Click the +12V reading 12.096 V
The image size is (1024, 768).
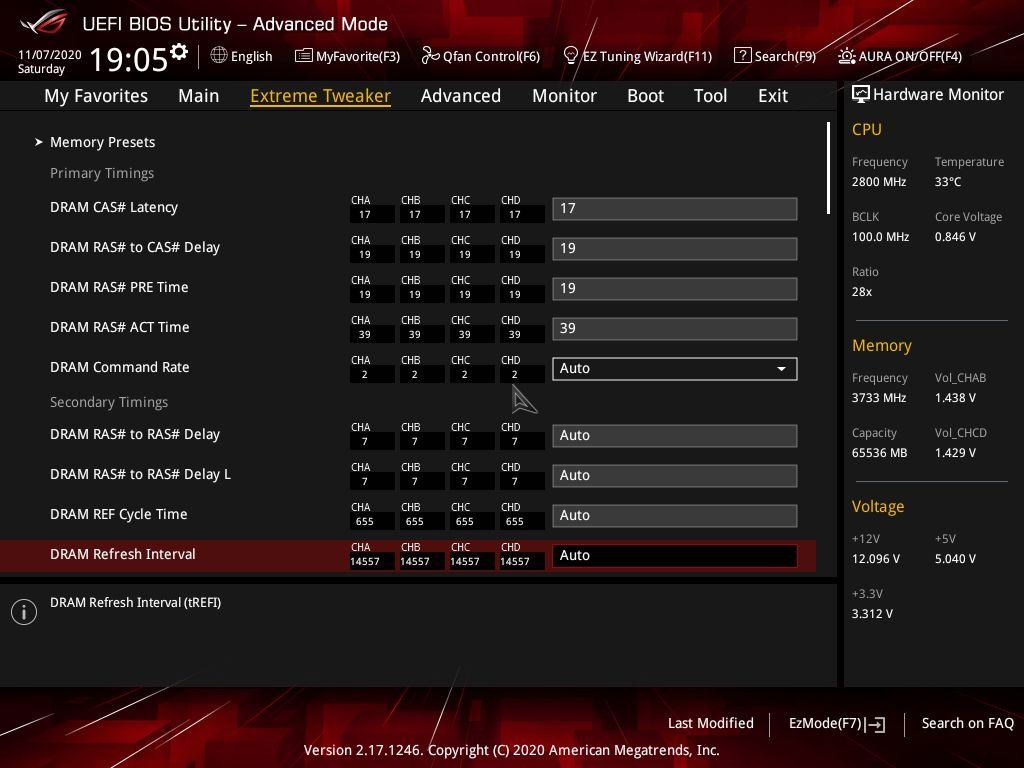pyautogui.click(x=876, y=559)
